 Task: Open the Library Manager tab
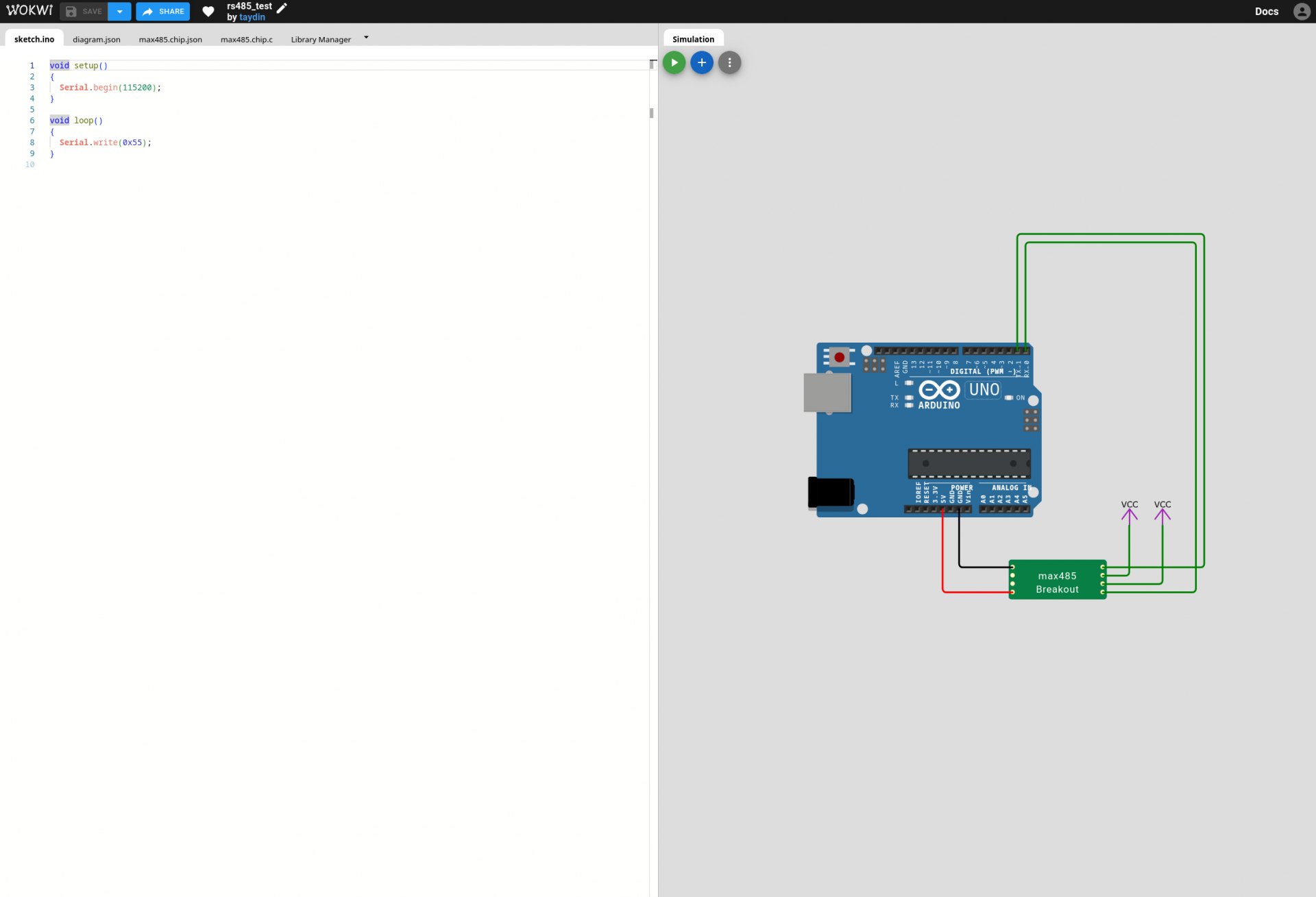(x=321, y=39)
